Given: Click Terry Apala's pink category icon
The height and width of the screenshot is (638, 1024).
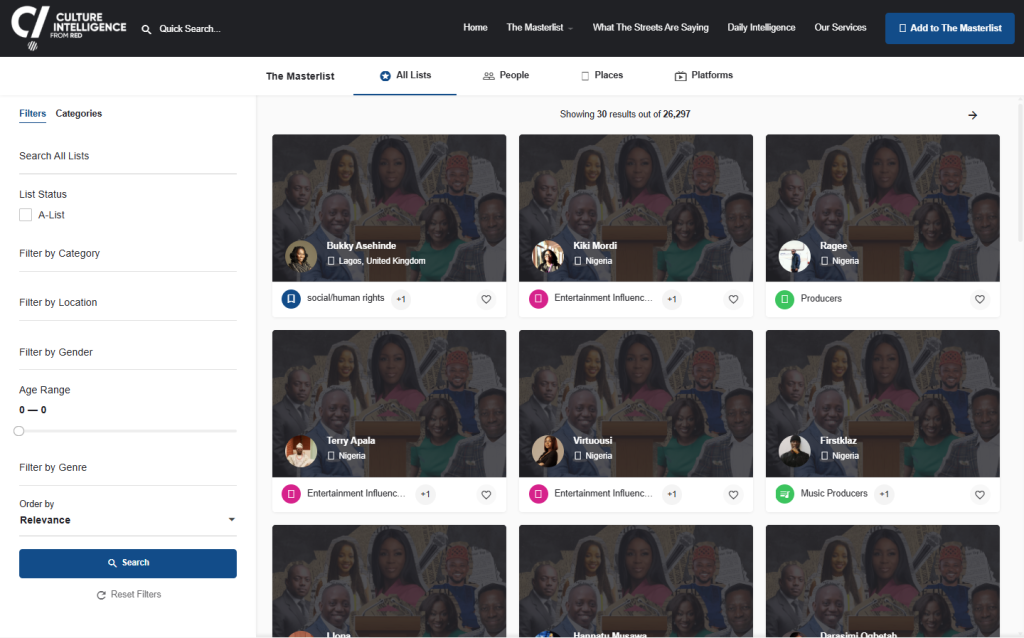Looking at the screenshot, I should tap(291, 494).
